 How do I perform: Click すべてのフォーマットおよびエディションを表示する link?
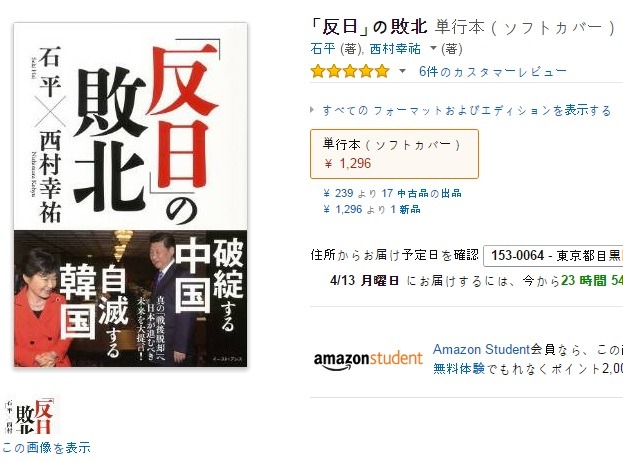466,110
